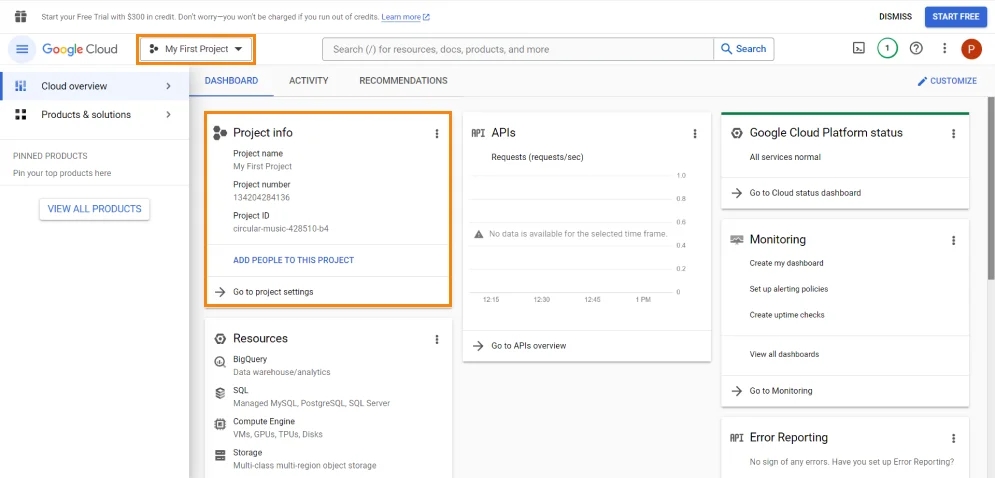Expand the Products & solutions submenu chevron

click(x=168, y=114)
